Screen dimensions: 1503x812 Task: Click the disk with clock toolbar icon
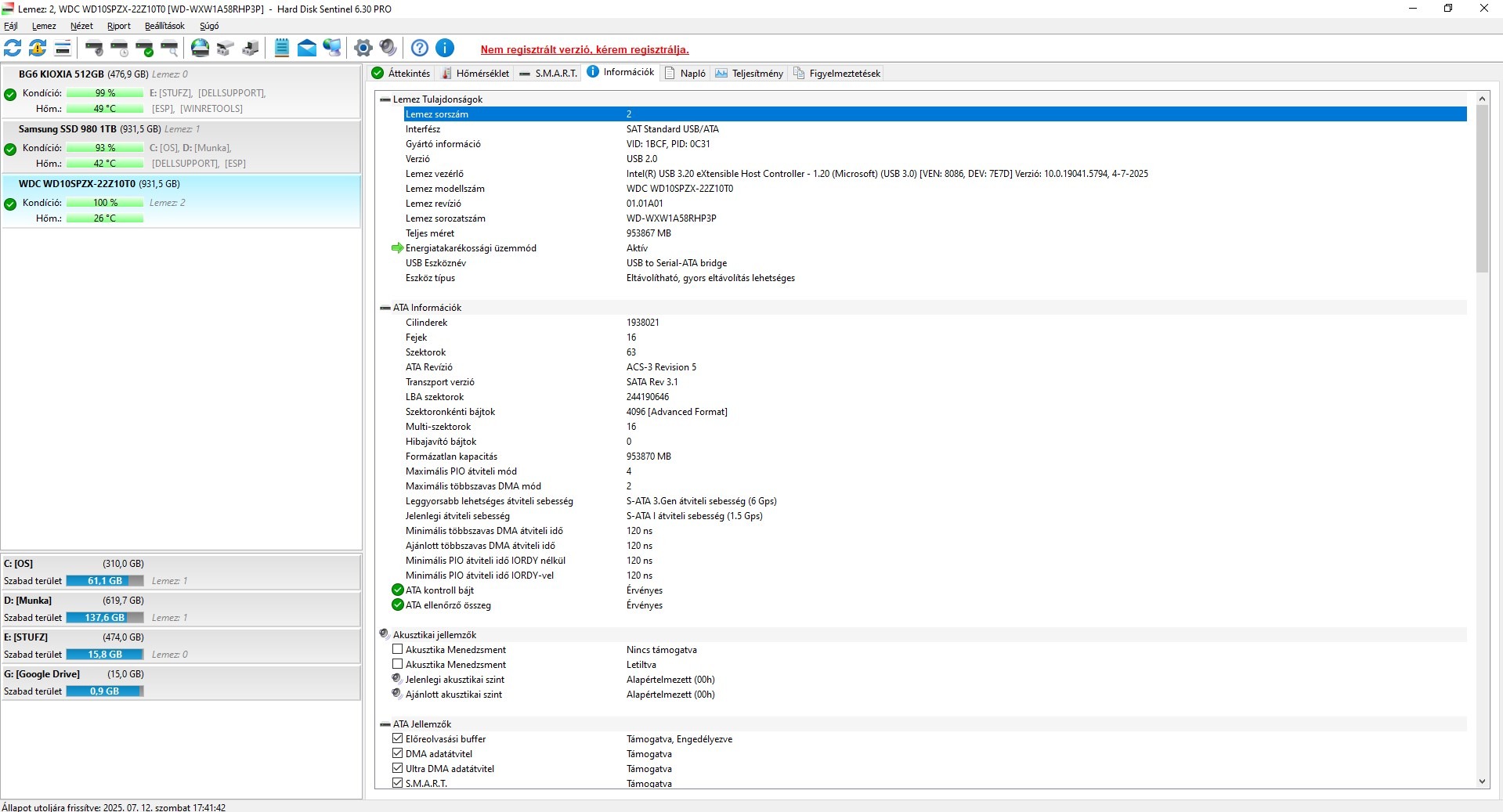[120, 48]
